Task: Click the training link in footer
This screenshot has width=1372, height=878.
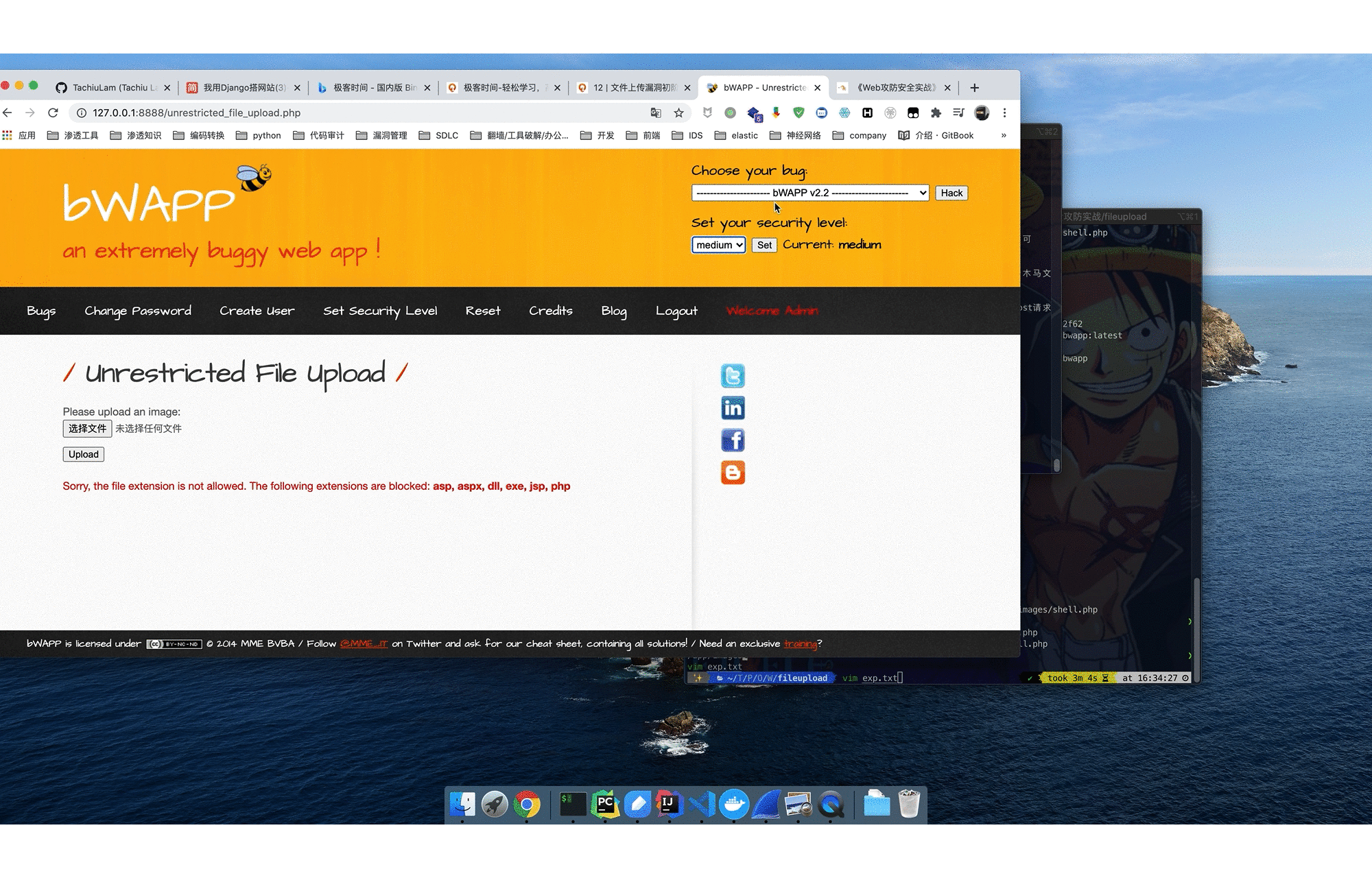Action: [x=801, y=643]
